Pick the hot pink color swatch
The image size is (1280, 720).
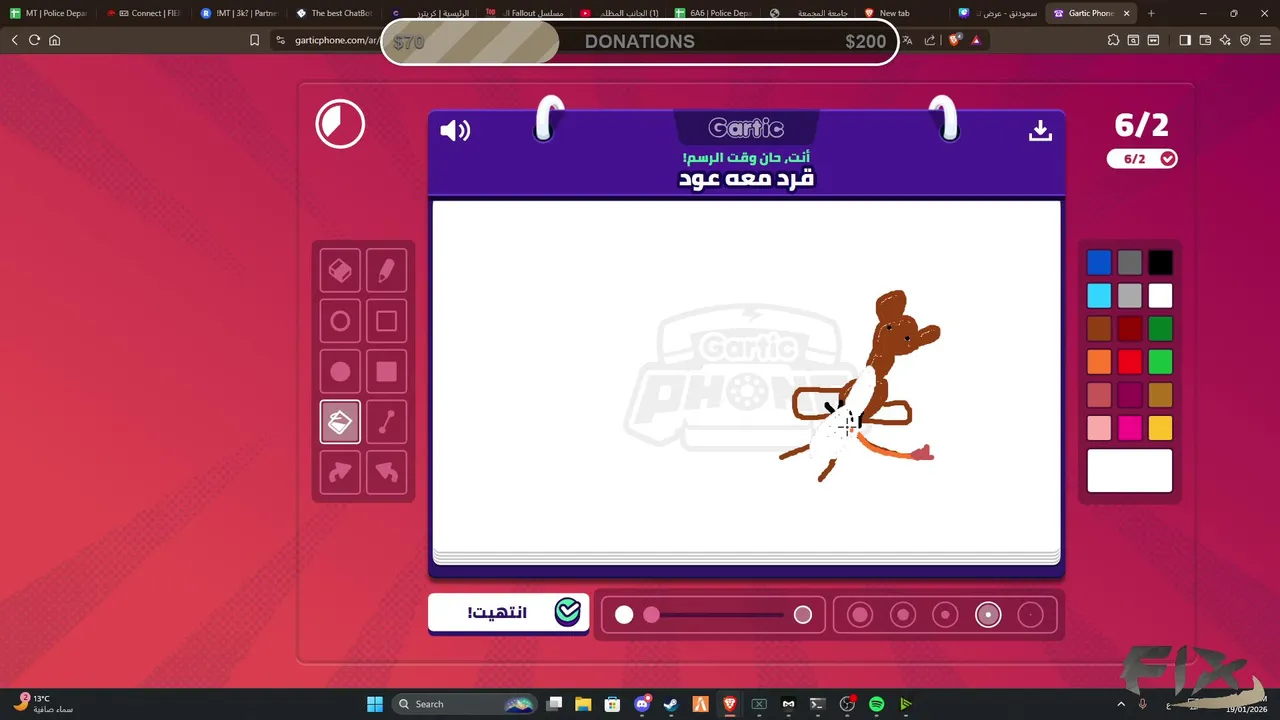click(x=1129, y=427)
